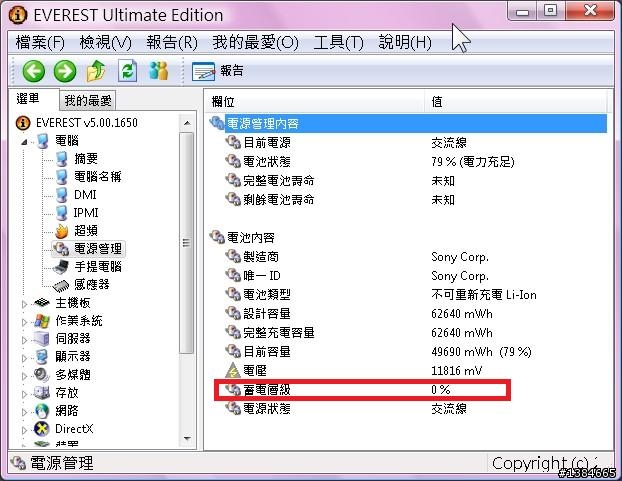Select the 目前電源 row
Screen dimensions: 622x481
(407, 143)
